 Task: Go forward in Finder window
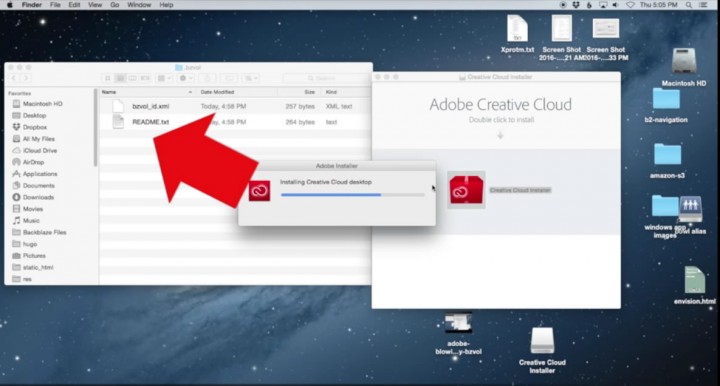click(26, 78)
